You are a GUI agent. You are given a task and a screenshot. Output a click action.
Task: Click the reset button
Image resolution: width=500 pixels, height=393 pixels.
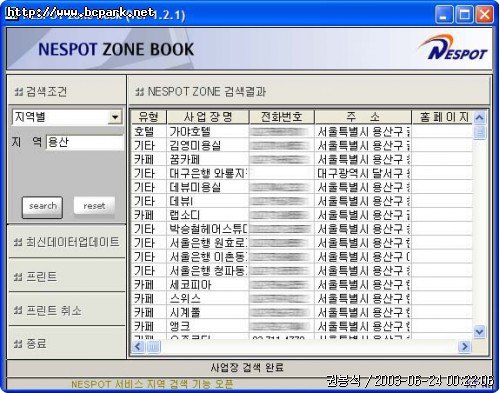tap(94, 206)
